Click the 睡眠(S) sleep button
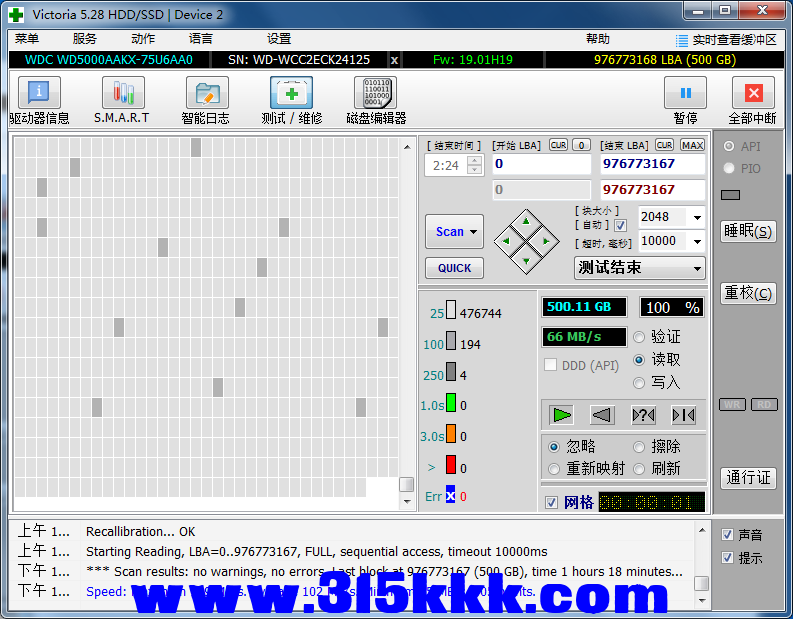The height and width of the screenshot is (619, 793). pyautogui.click(x=748, y=231)
